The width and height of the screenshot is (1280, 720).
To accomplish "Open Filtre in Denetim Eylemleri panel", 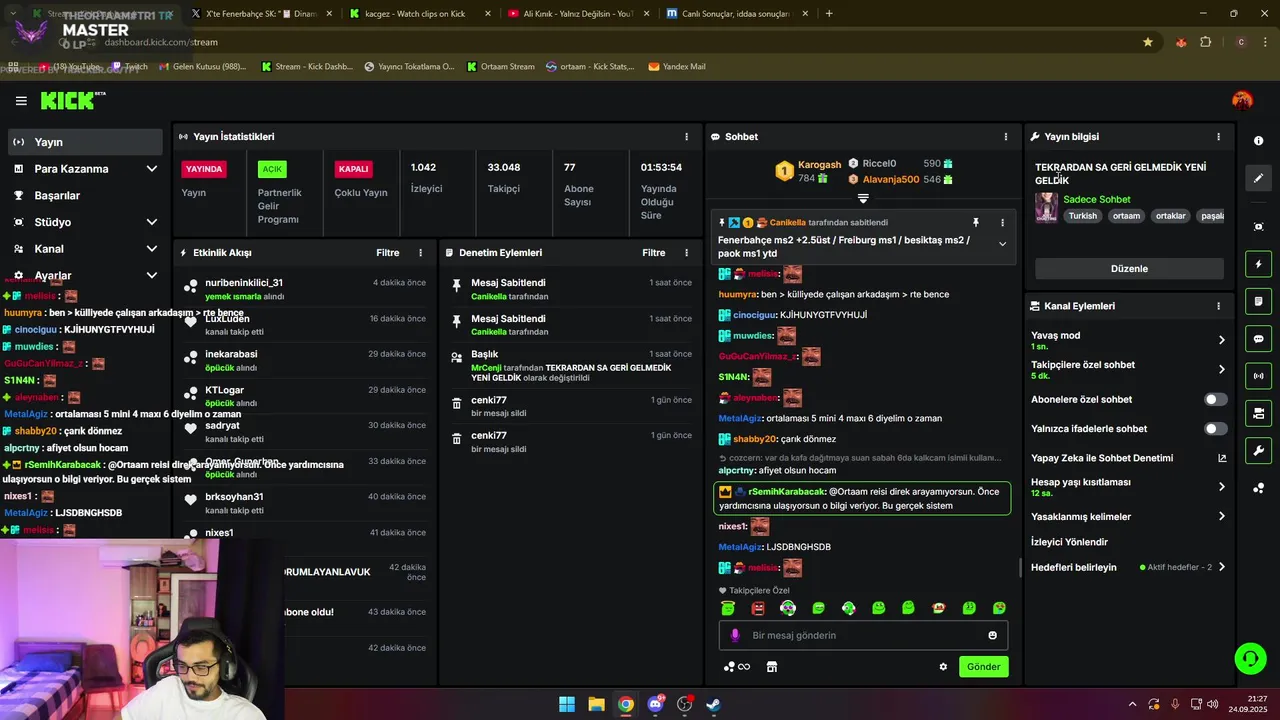I will 653,253.
